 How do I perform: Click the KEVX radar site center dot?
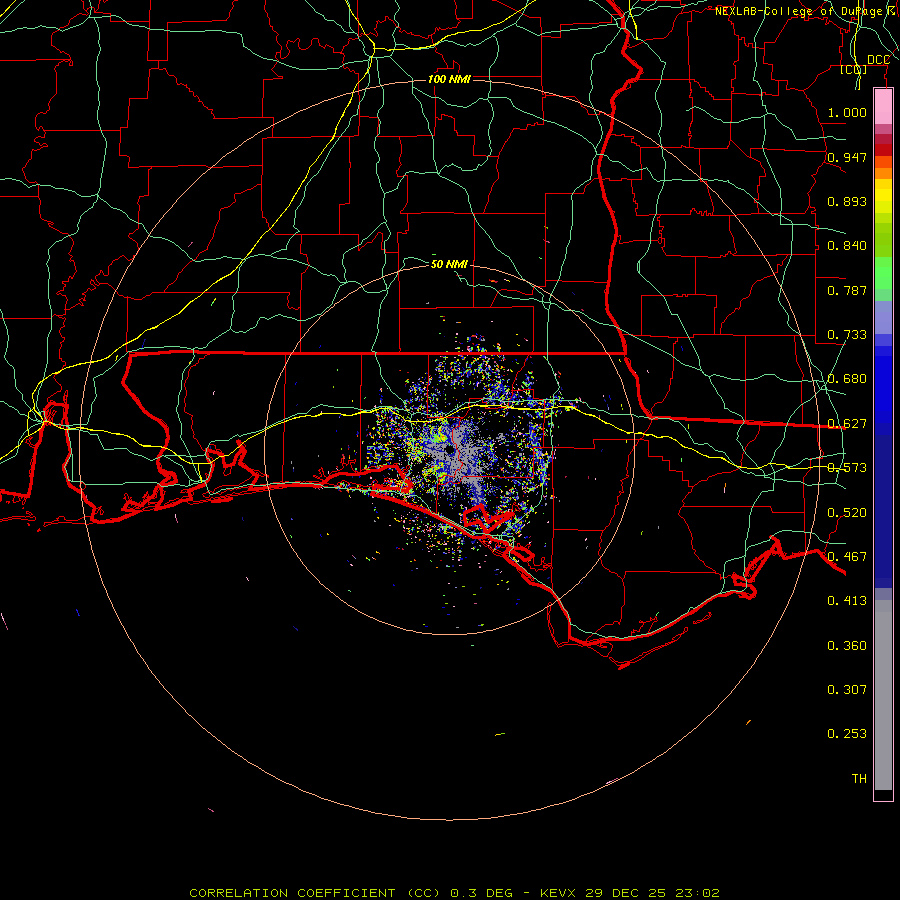point(449,451)
